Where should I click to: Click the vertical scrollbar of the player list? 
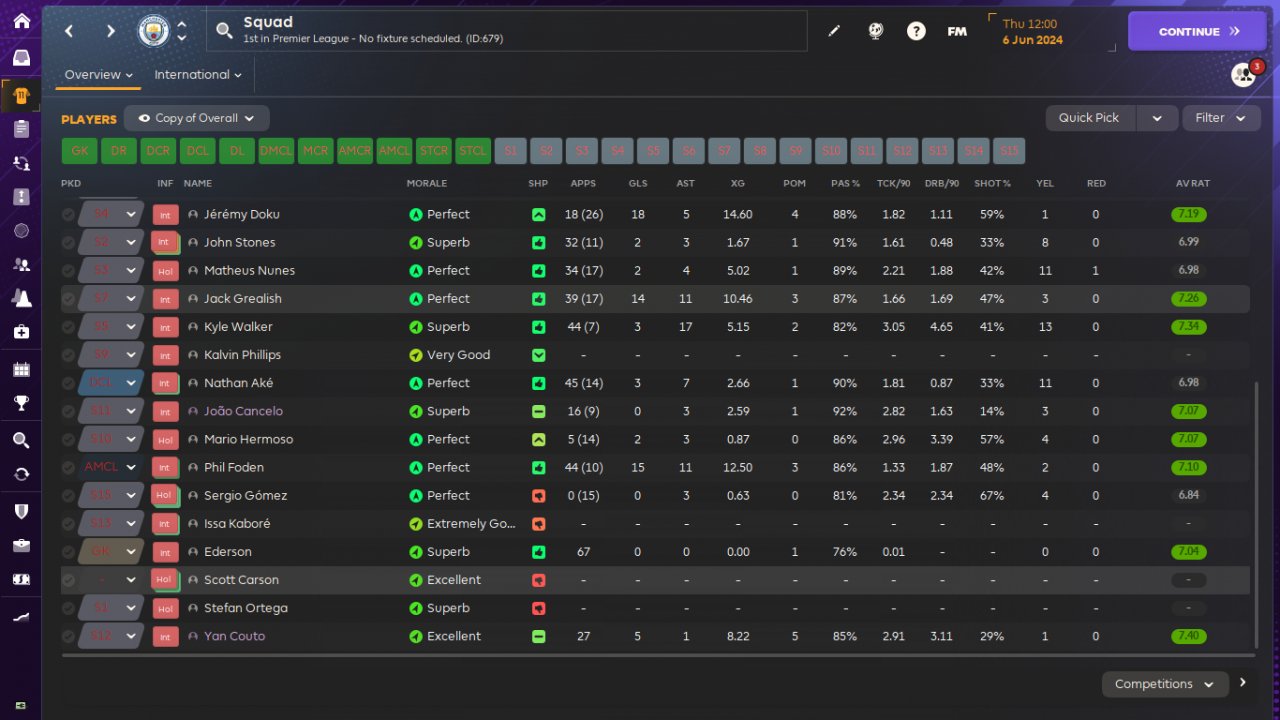click(x=1256, y=515)
